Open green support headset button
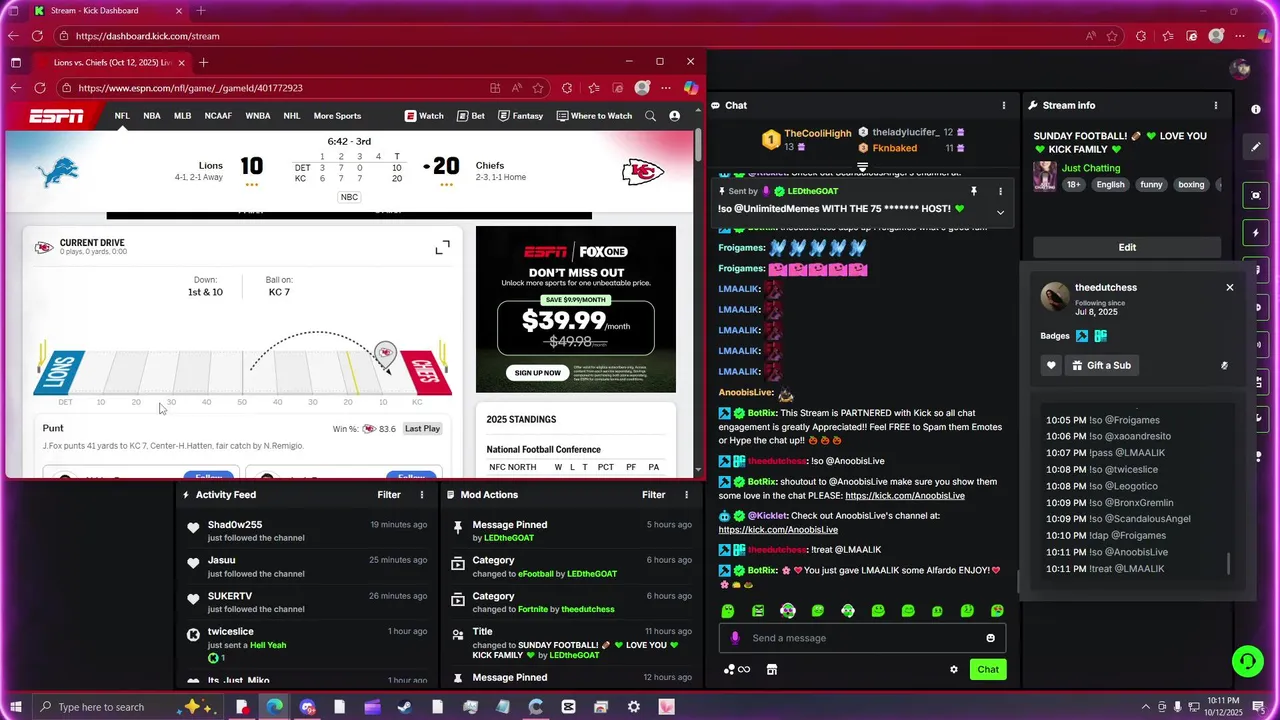The image size is (1280, 720). coord(1247,661)
